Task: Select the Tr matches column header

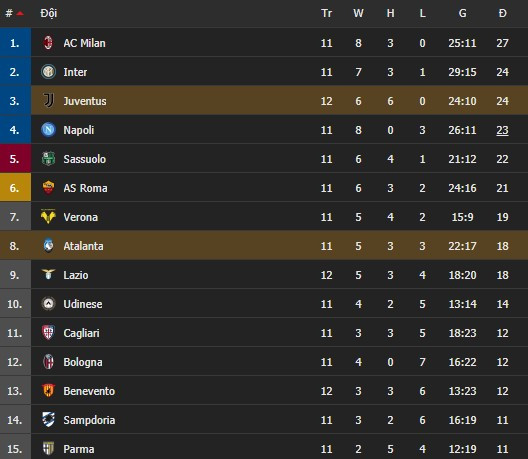Action: coord(326,13)
